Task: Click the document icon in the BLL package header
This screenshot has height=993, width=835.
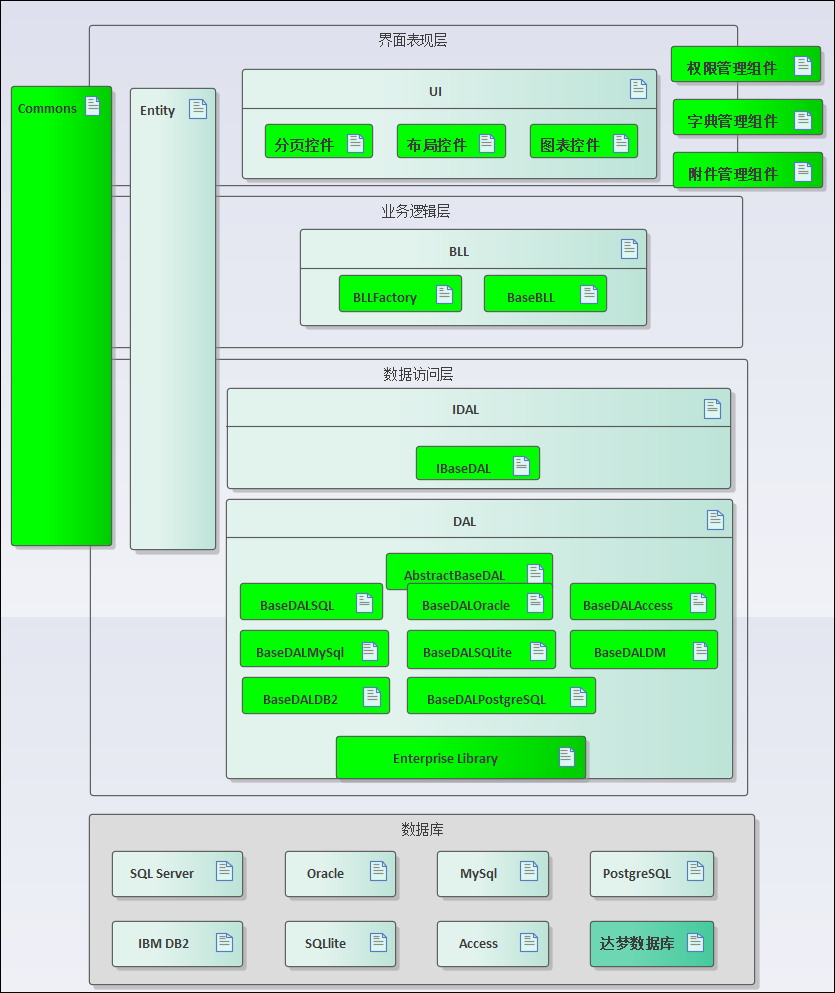Action: (x=629, y=249)
